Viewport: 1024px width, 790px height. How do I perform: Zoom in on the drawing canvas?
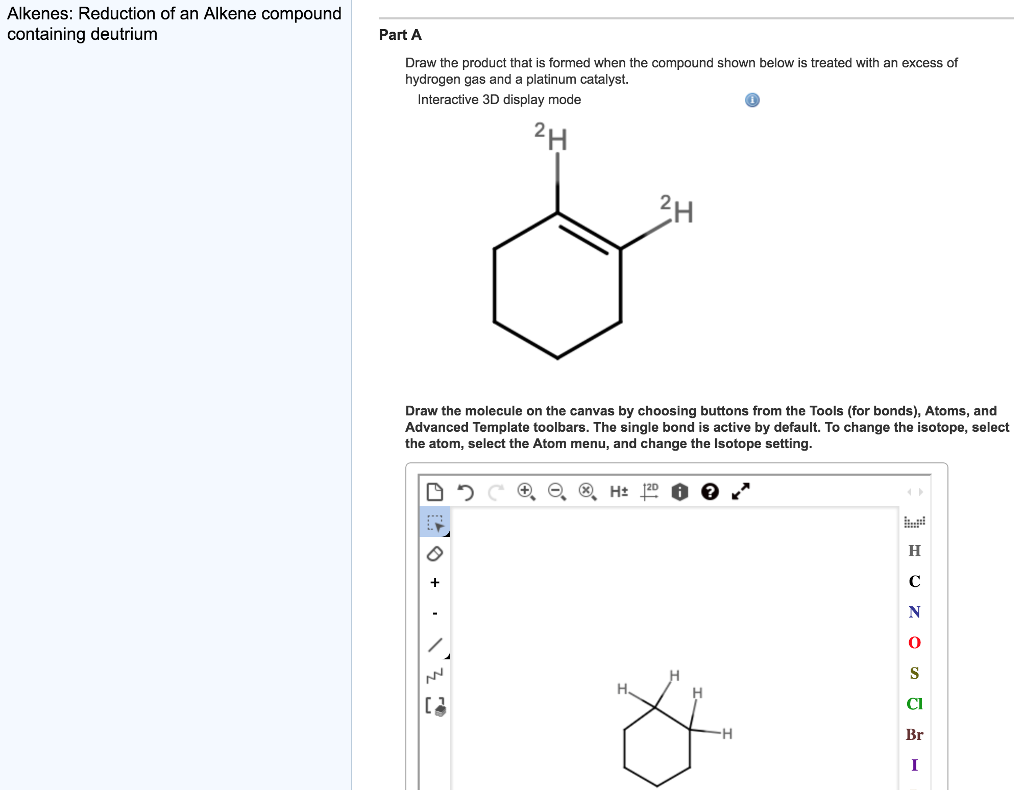point(524,490)
